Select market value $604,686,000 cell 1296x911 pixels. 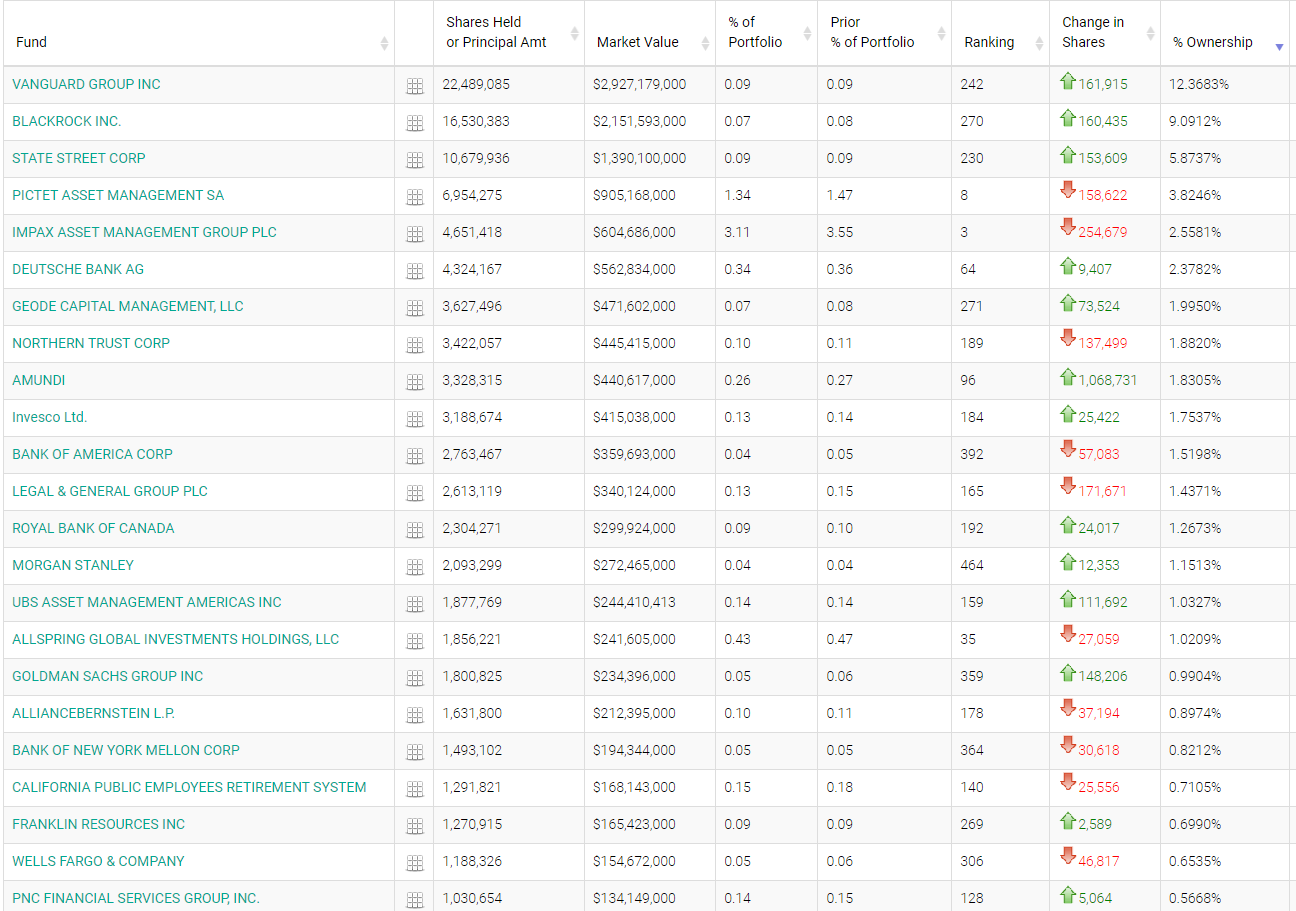coord(634,232)
